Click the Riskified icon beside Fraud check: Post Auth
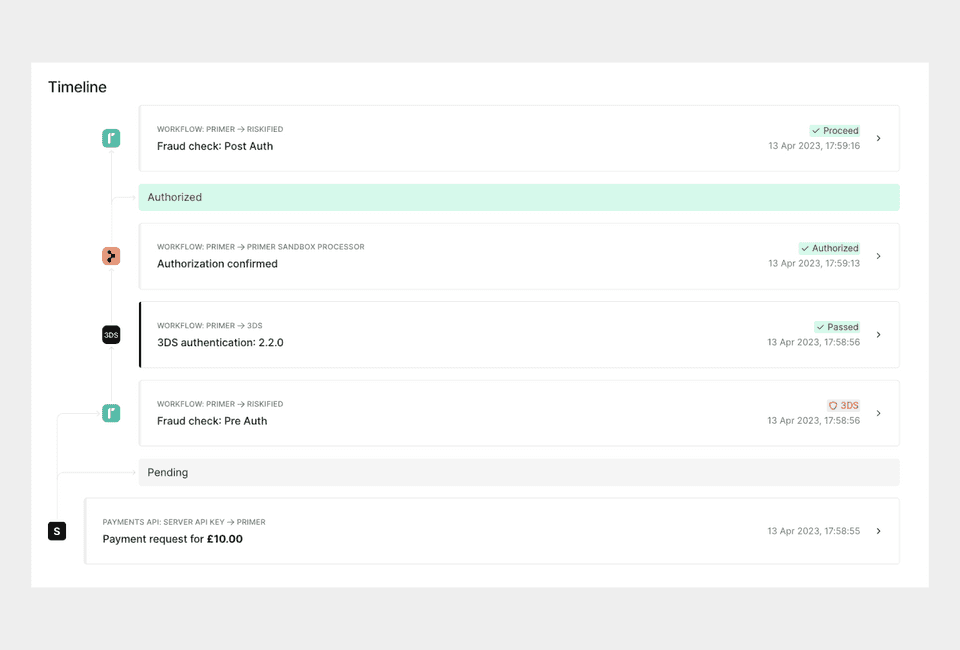 [111, 138]
